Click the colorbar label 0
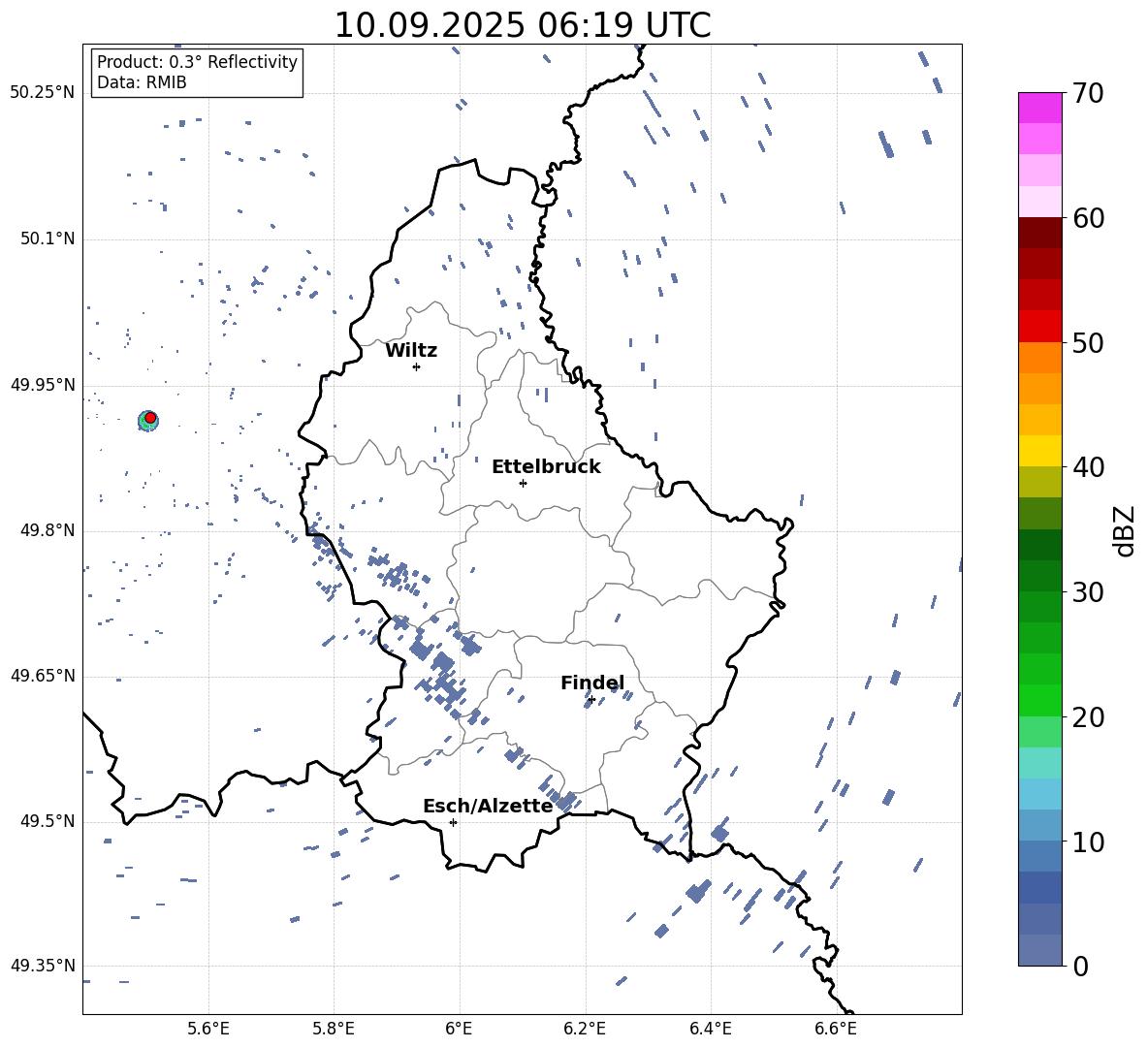This screenshot has width=1148, height=1048. 1081,966
